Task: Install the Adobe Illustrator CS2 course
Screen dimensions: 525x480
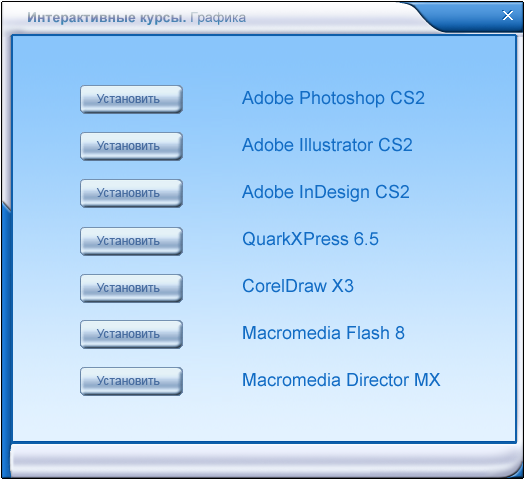Action: (131, 146)
